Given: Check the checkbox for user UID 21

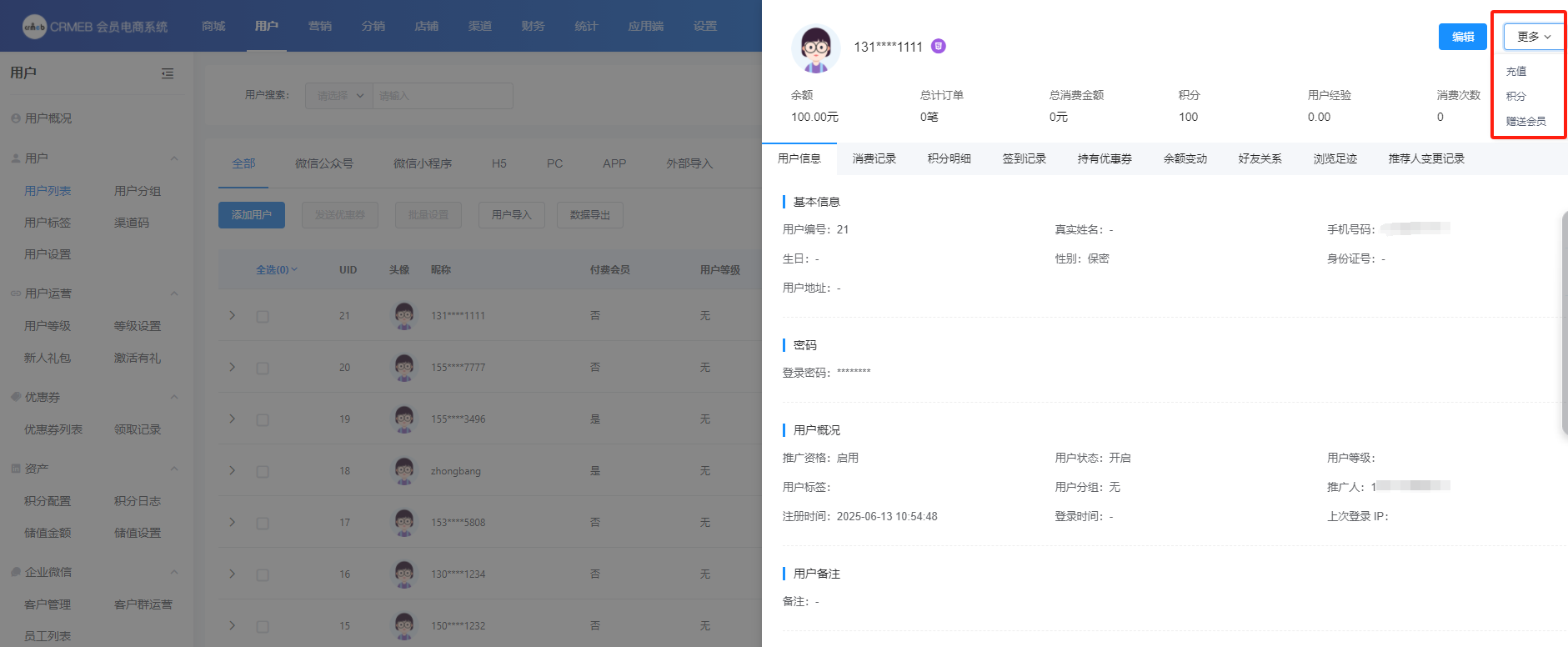Looking at the screenshot, I should [263, 317].
